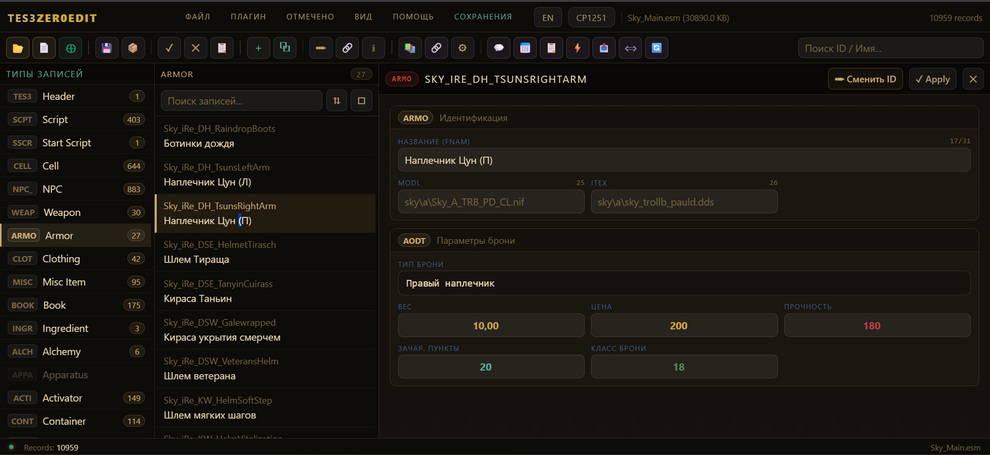Viewport: 990px width, 455px height.
Task: Open the Сохранения menu
Action: [x=482, y=17]
